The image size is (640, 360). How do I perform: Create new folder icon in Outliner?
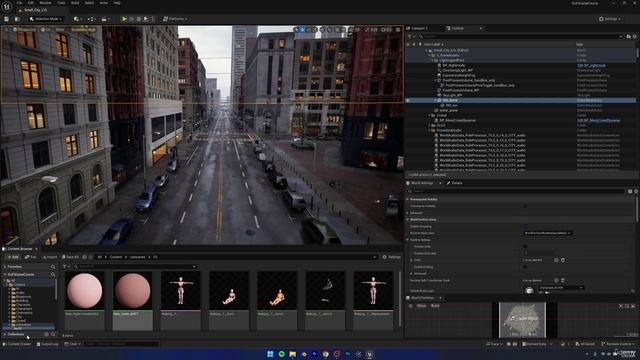(x=628, y=36)
